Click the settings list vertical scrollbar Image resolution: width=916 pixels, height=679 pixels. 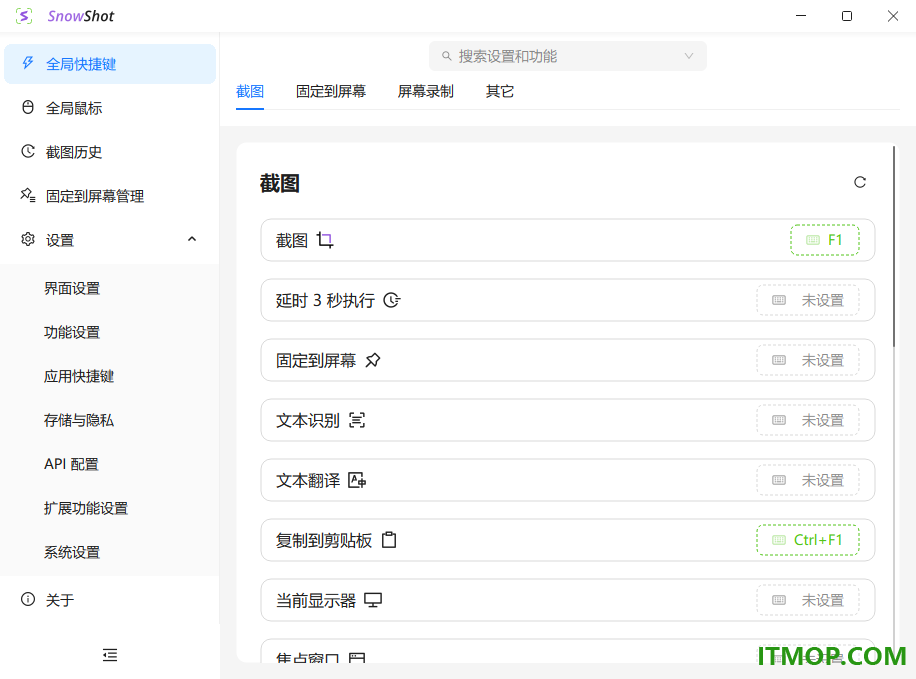[x=893, y=247]
